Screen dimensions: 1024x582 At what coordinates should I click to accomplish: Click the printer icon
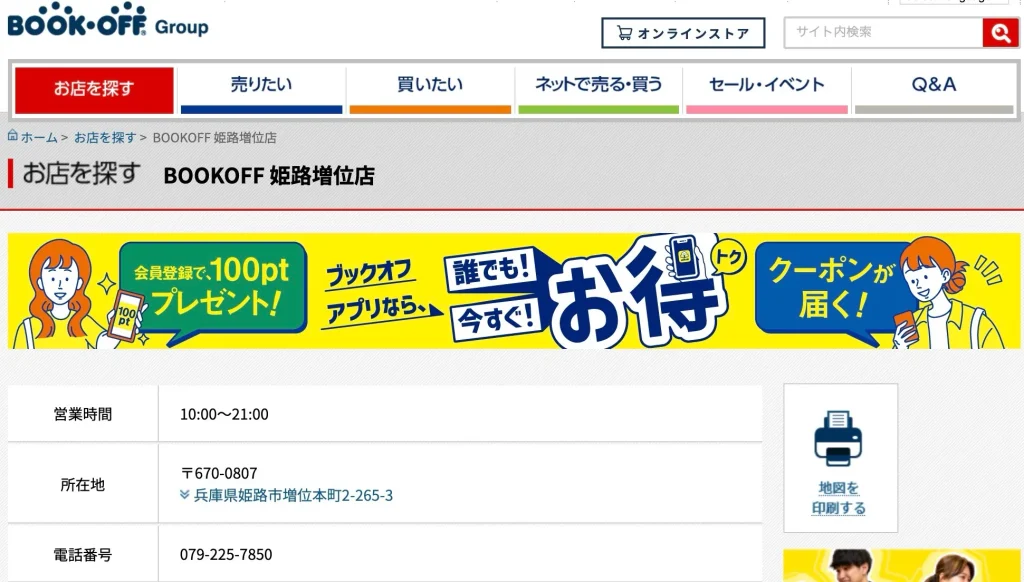[x=838, y=438]
